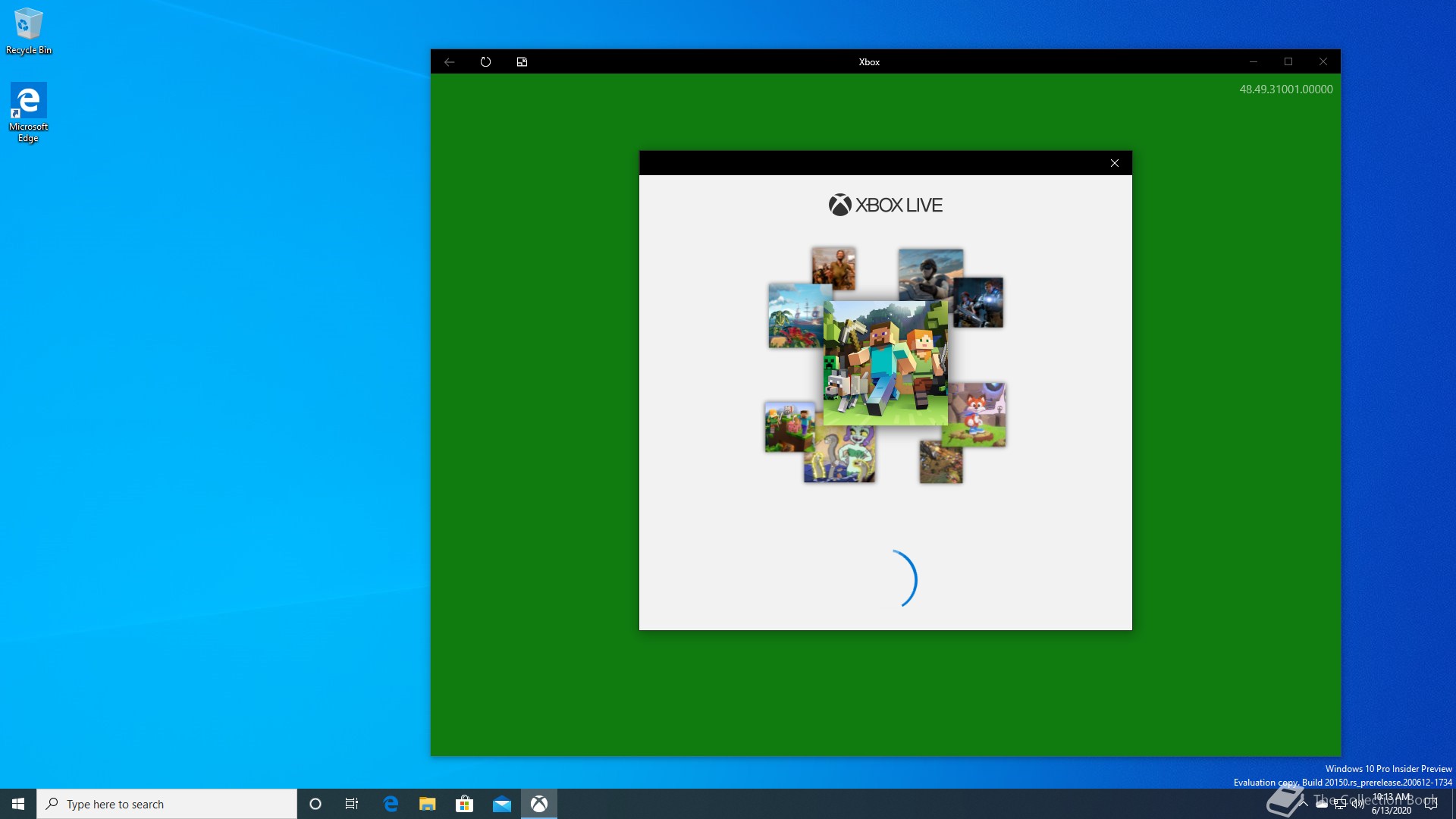Open Microsoft Store from the taskbar

(465, 804)
